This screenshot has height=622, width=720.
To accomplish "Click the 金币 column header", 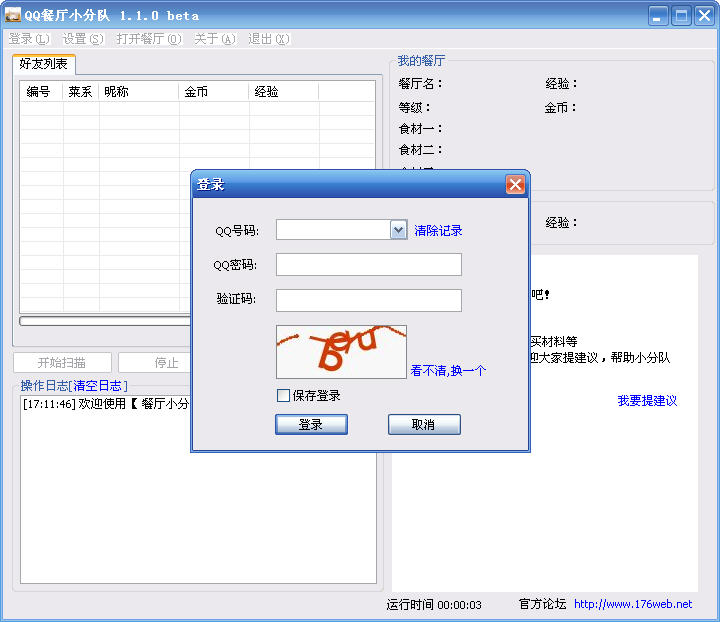I will pos(214,91).
